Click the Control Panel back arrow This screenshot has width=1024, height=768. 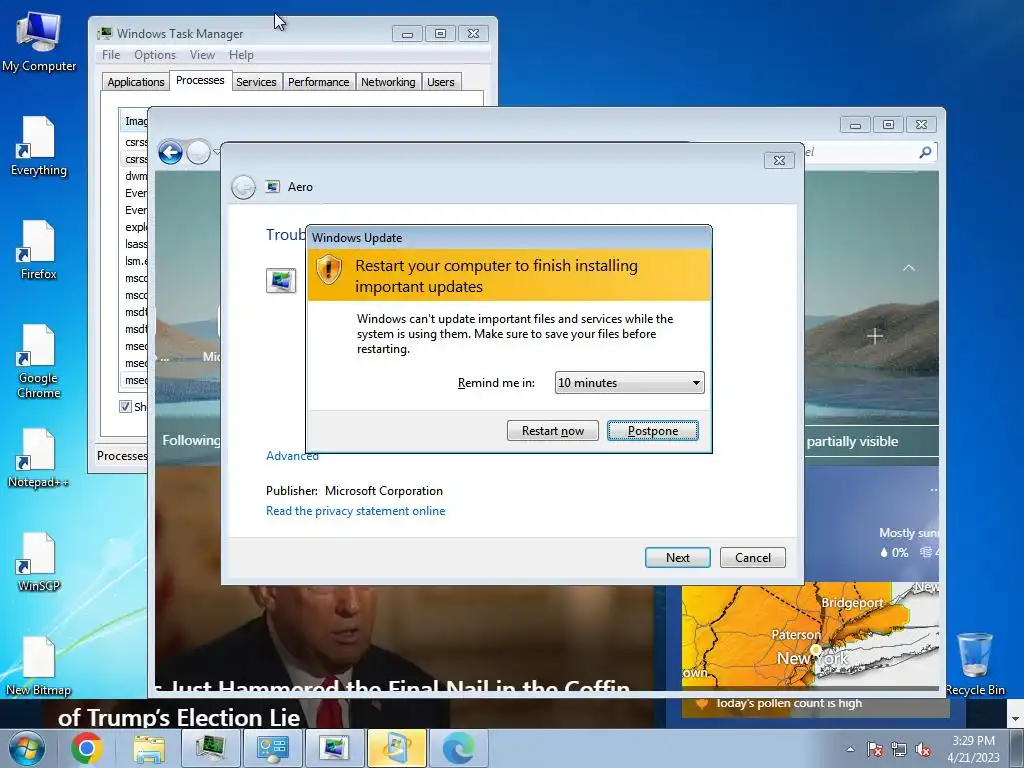(170, 153)
